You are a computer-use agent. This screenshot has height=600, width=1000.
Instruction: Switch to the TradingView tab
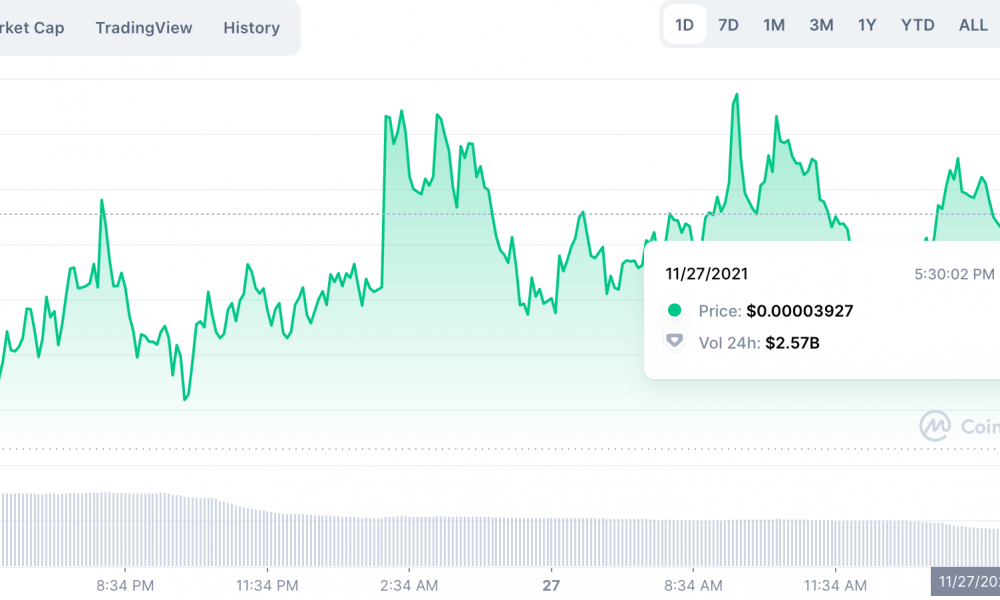pyautogui.click(x=143, y=27)
